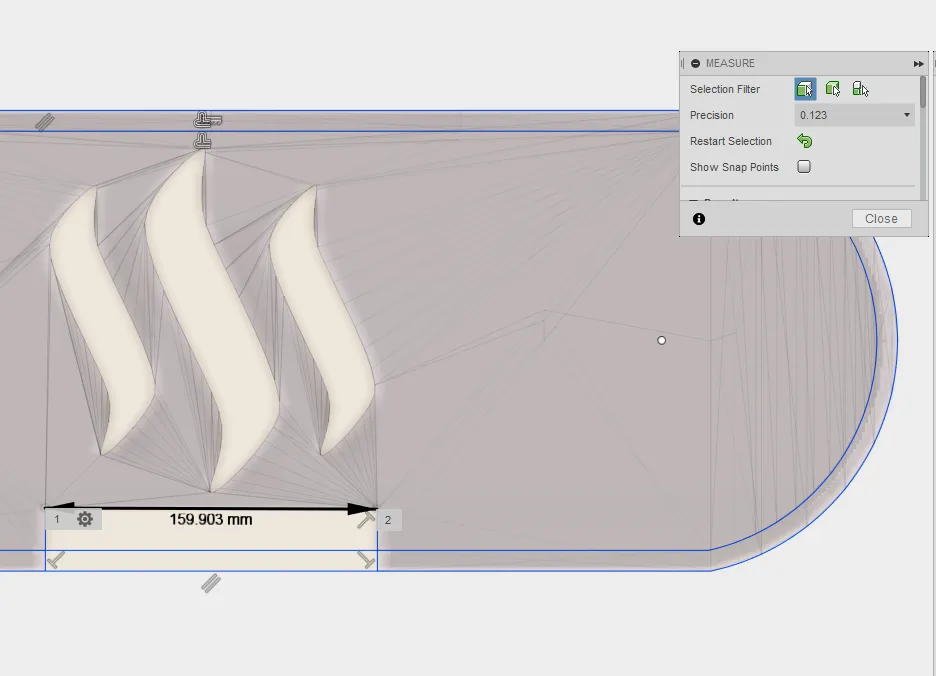Expand the Measure panel double-arrow
The image size is (936, 676).
[x=918, y=64]
